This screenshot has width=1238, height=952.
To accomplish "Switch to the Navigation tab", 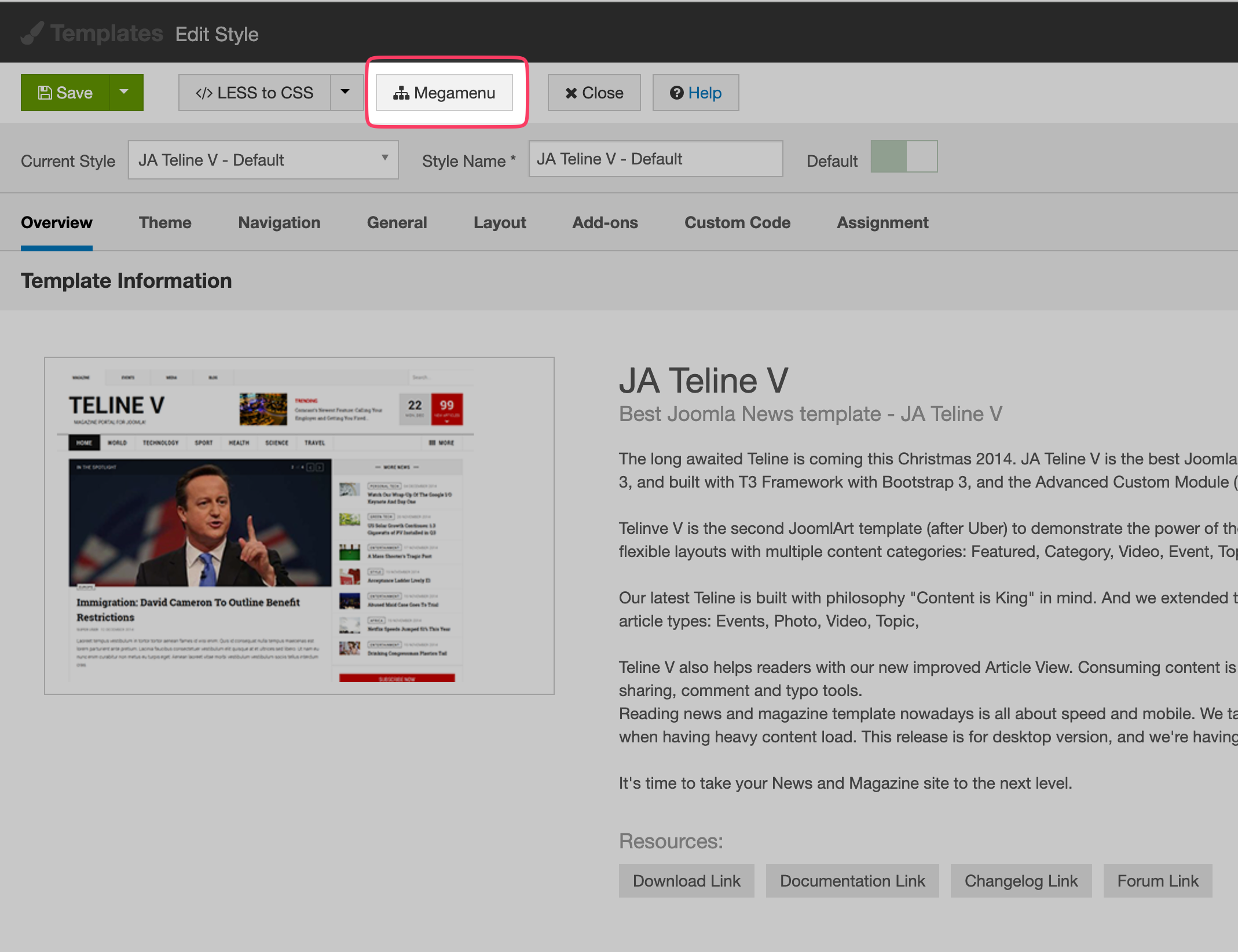I will coord(279,223).
